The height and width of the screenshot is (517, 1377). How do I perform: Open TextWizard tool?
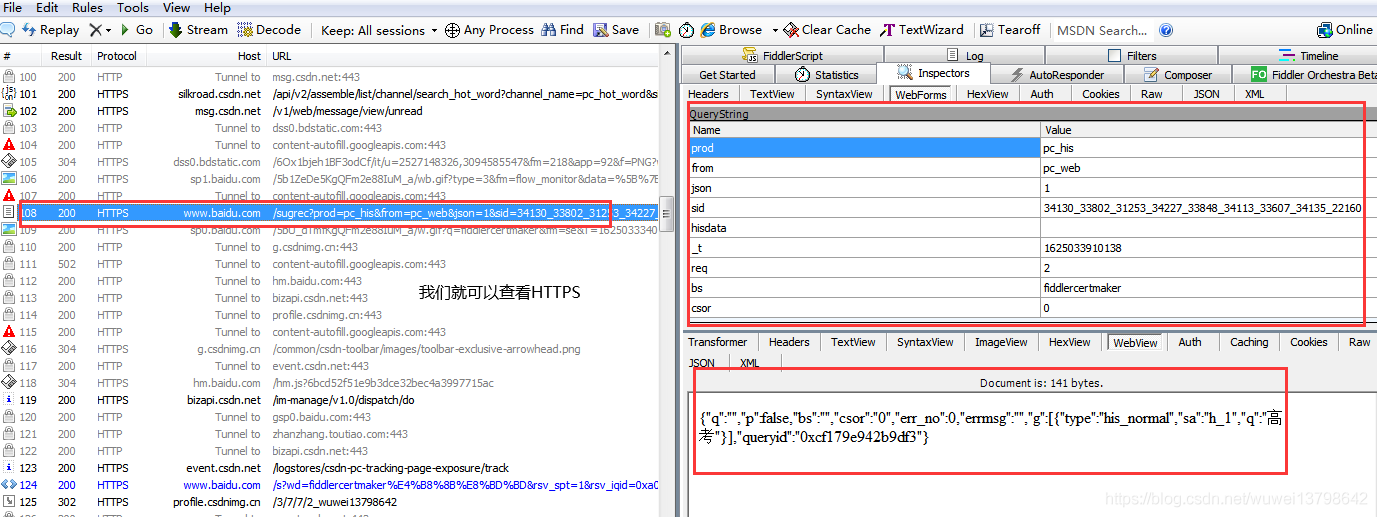[x=922, y=30]
